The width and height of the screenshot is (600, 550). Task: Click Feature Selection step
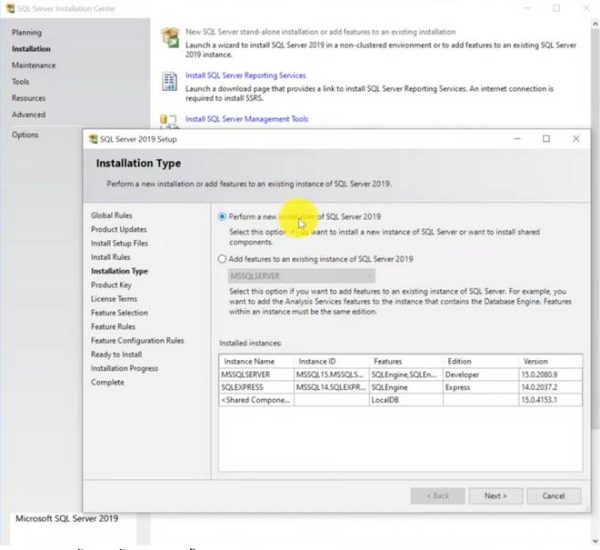click(x=119, y=313)
